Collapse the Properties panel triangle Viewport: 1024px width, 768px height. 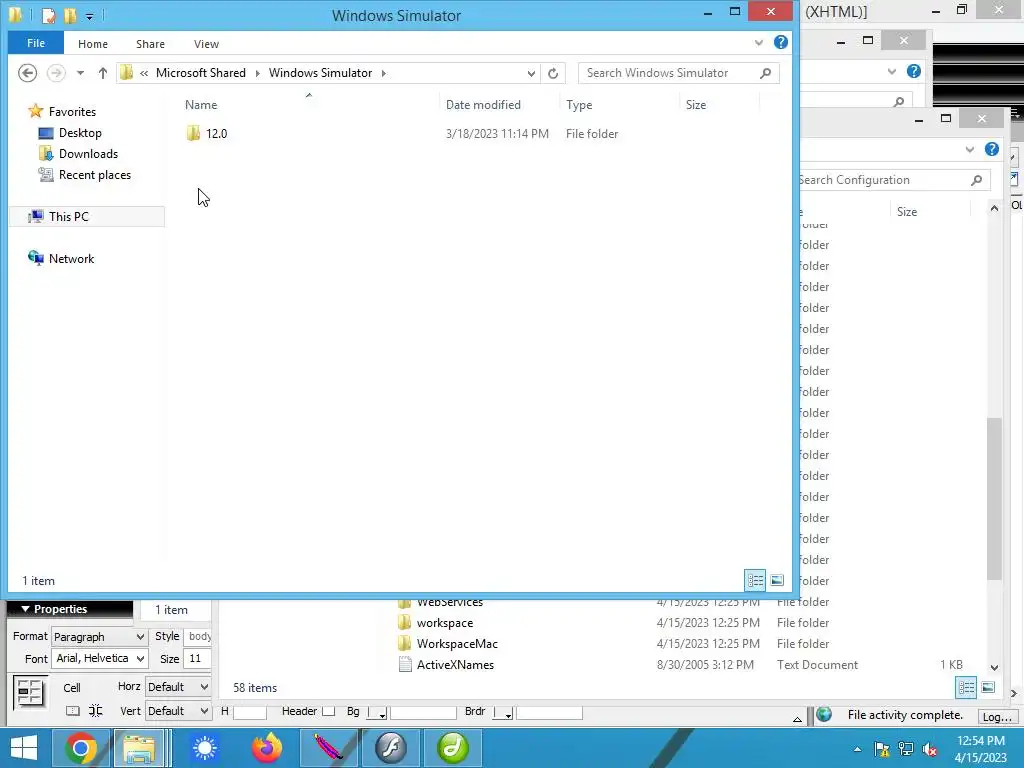click(25, 609)
